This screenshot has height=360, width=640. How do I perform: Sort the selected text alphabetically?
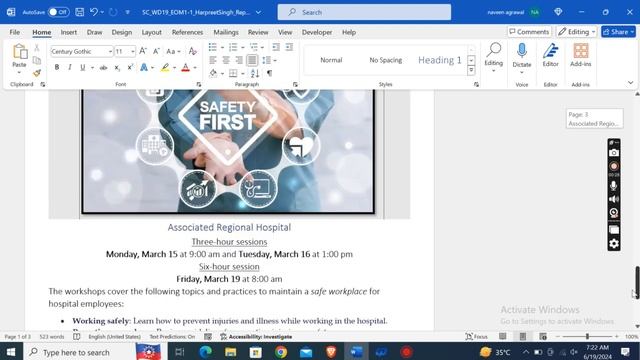point(255,73)
